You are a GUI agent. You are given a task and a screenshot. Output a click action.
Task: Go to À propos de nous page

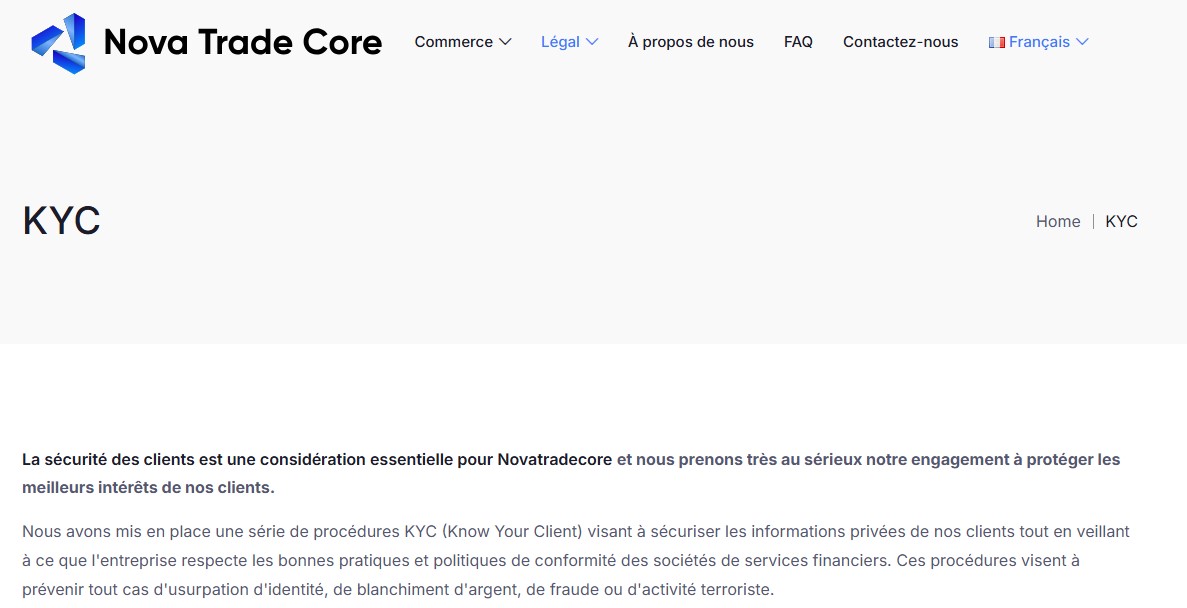pos(690,42)
